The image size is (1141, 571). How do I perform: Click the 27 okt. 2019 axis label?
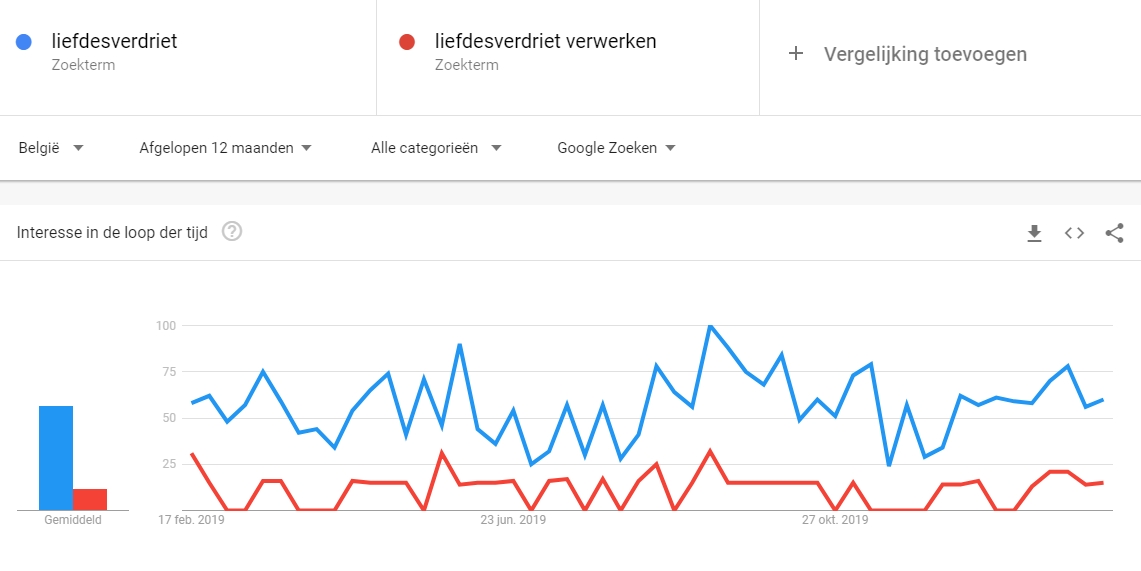pyautogui.click(x=835, y=520)
